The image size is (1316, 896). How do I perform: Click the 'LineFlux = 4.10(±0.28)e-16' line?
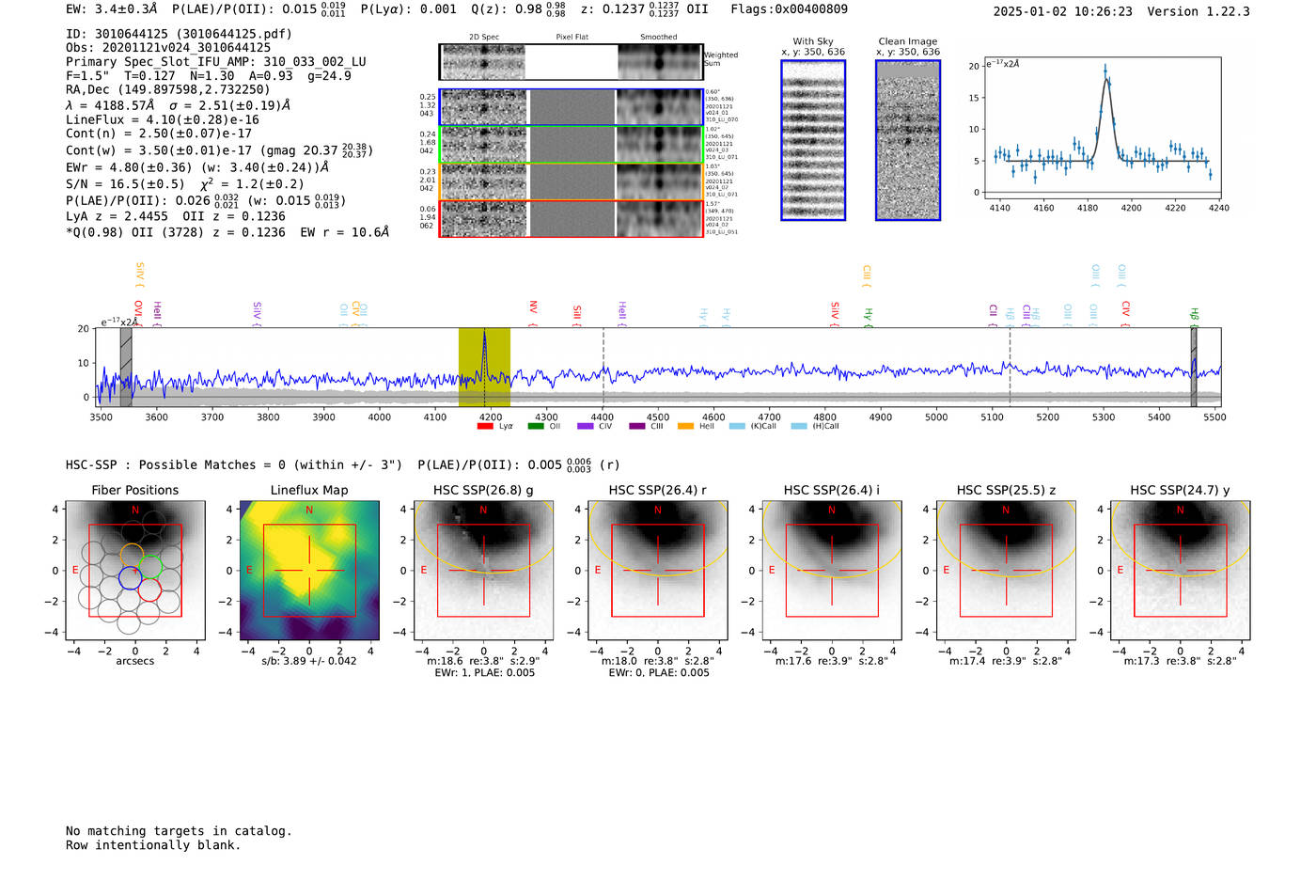coord(162,119)
